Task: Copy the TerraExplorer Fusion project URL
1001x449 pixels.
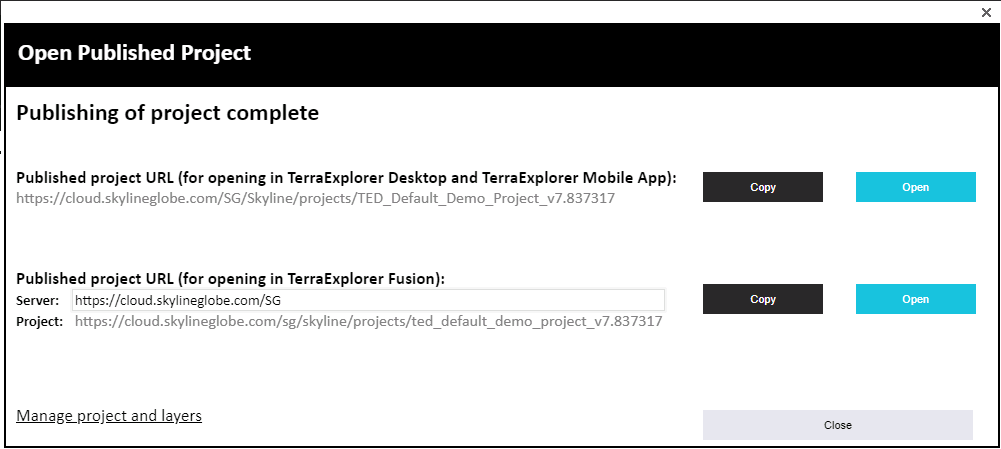Action: click(x=762, y=299)
